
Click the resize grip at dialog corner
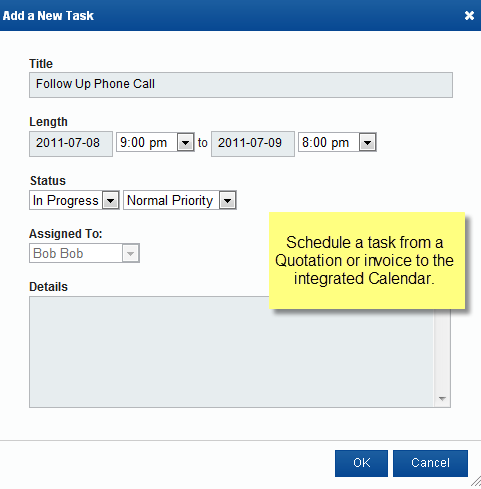(x=476, y=482)
